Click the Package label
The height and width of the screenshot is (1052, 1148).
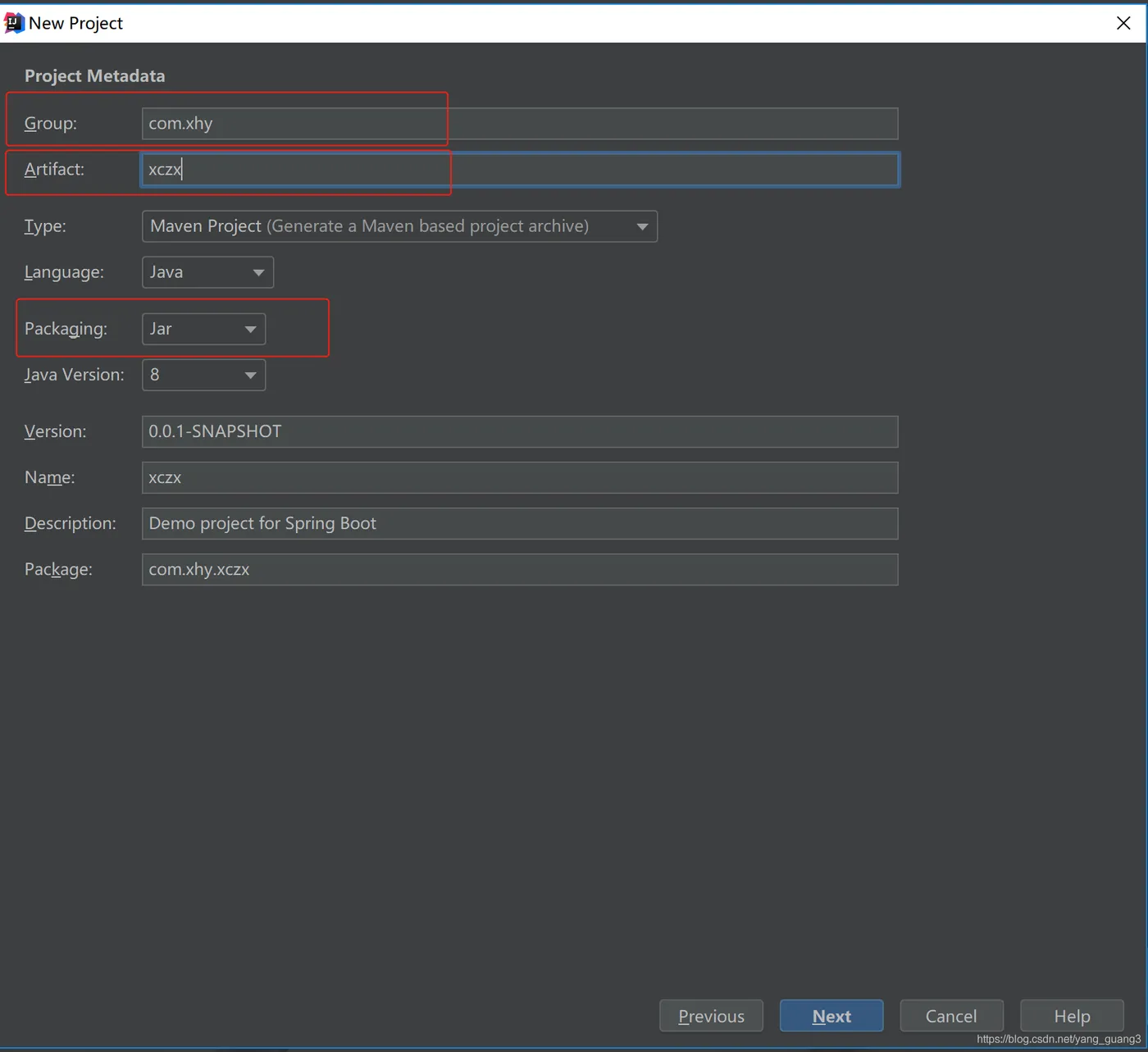[58, 568]
